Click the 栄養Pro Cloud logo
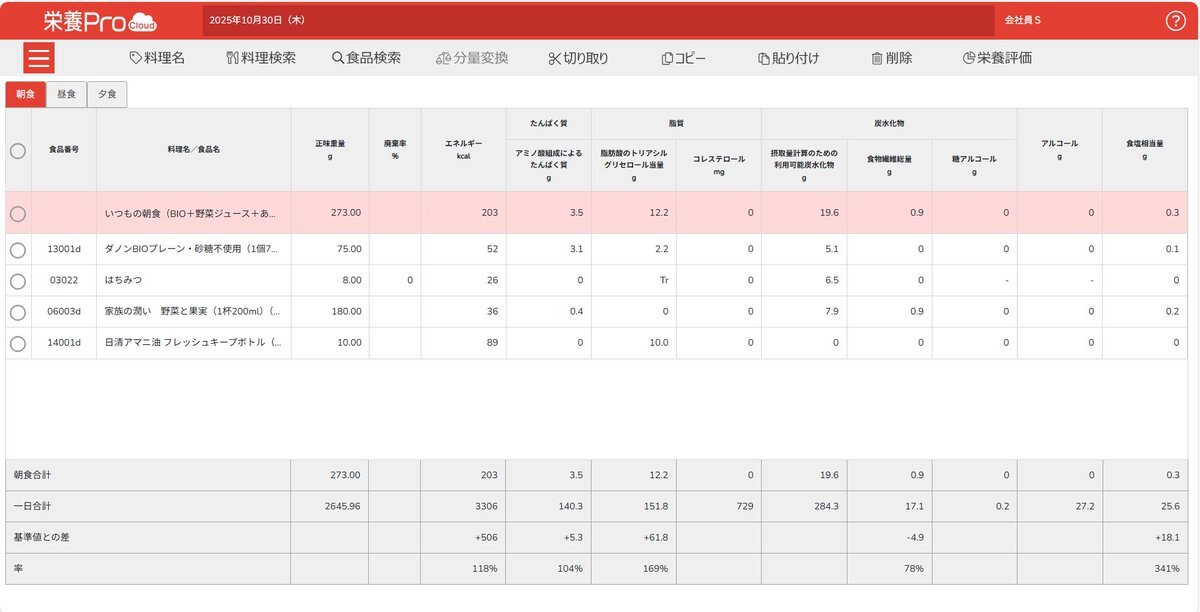The width and height of the screenshot is (1200, 612). pos(100,21)
